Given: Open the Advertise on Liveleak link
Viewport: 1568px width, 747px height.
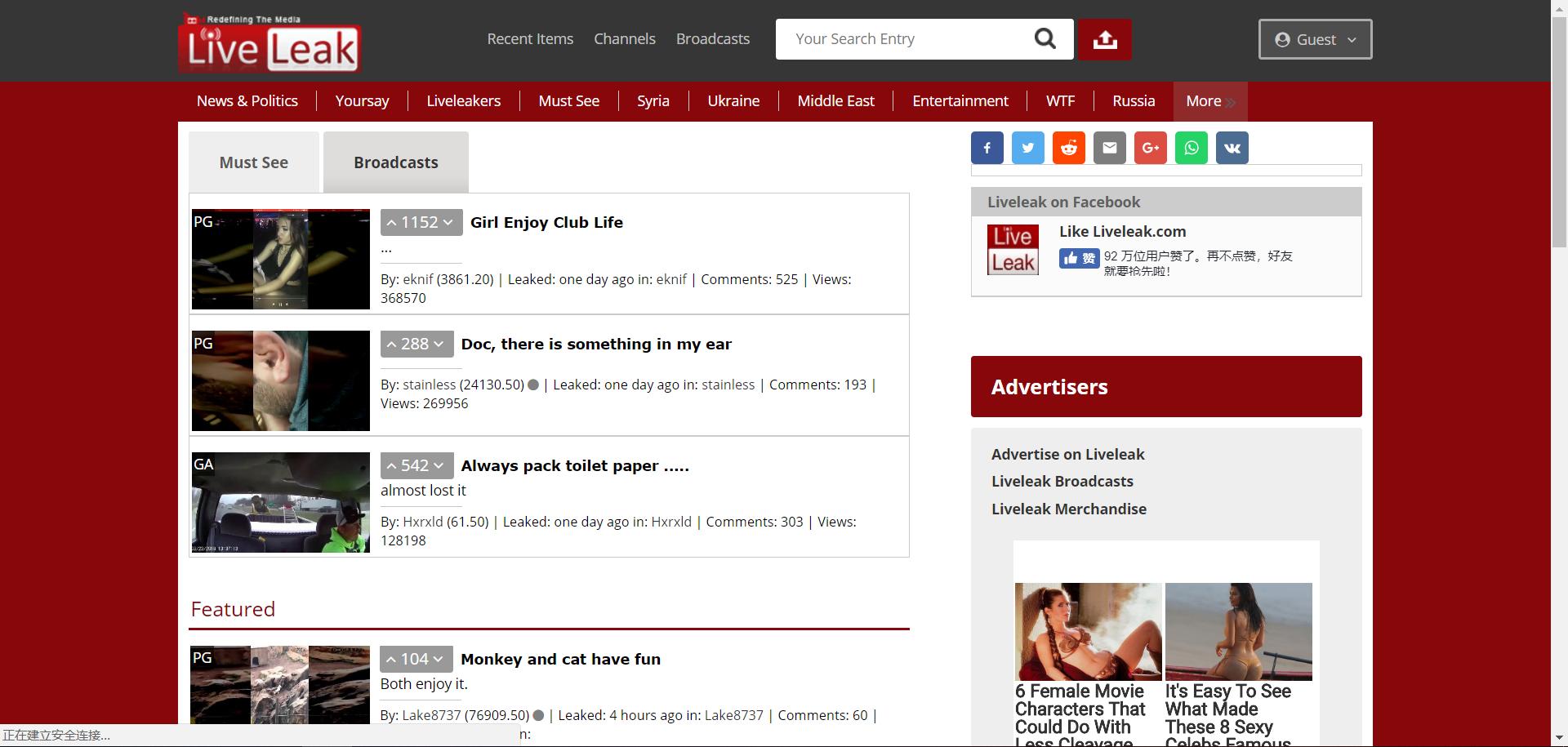Looking at the screenshot, I should pos(1067,454).
